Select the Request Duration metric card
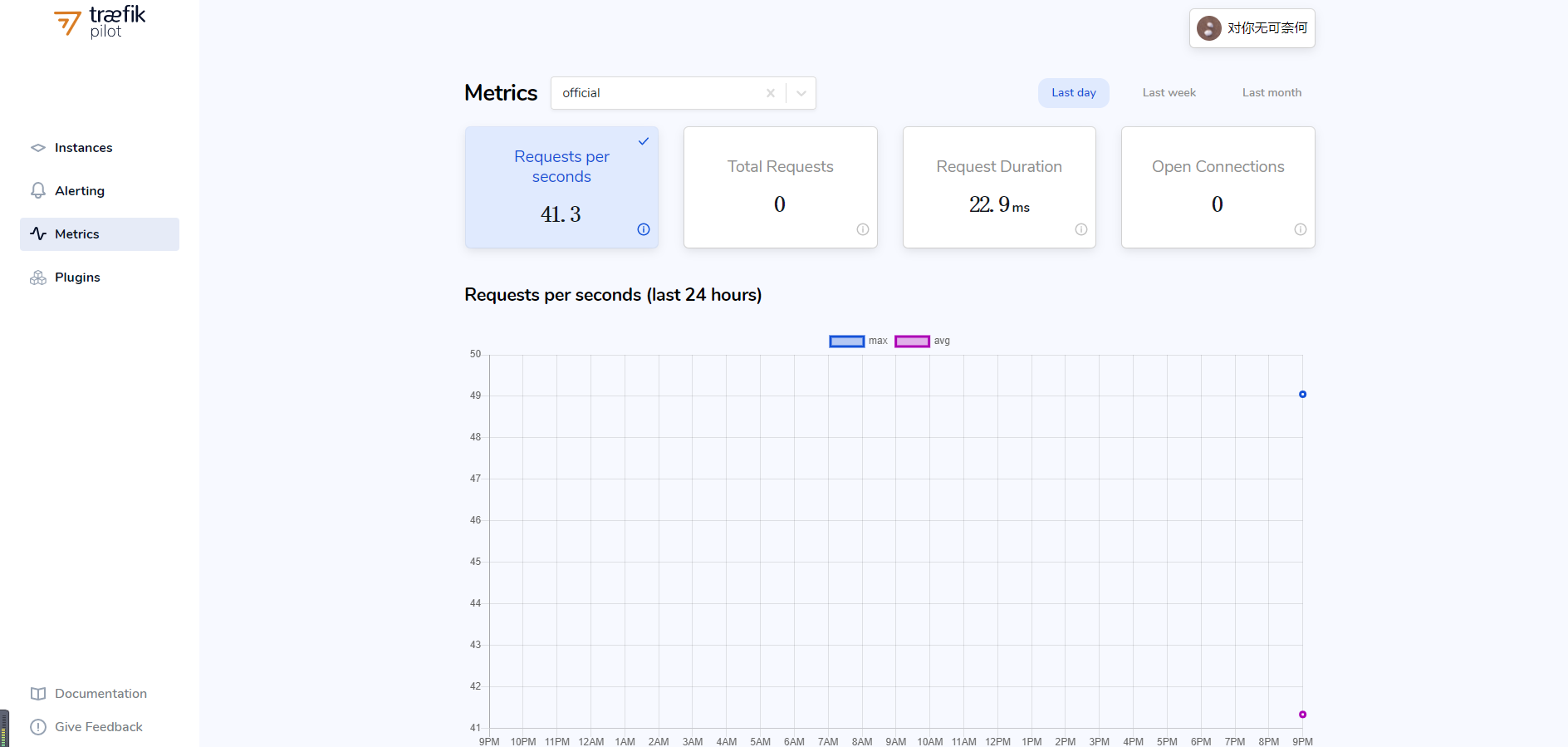 999,187
